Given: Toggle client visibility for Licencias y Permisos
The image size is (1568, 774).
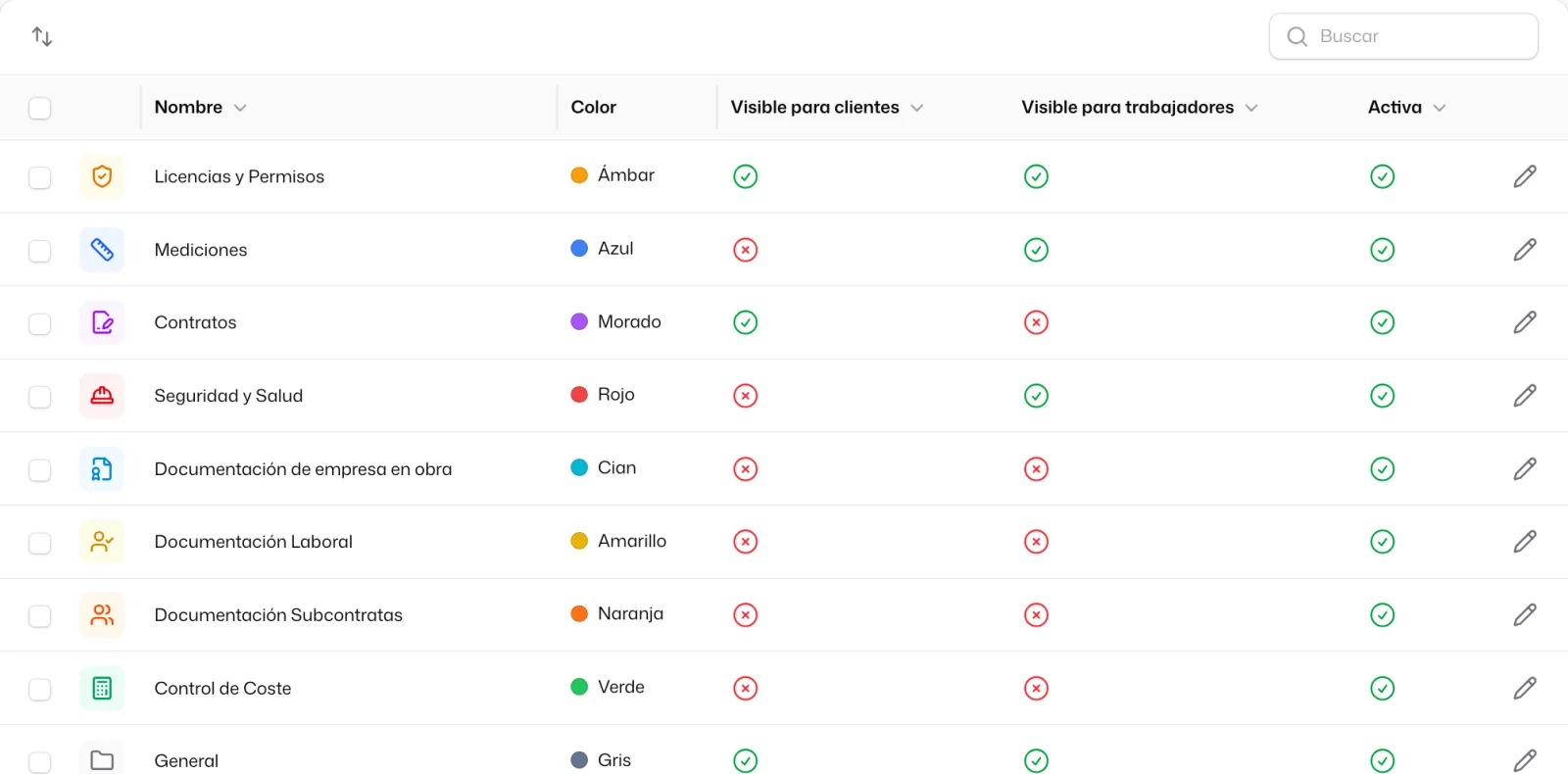Looking at the screenshot, I should click(x=746, y=176).
